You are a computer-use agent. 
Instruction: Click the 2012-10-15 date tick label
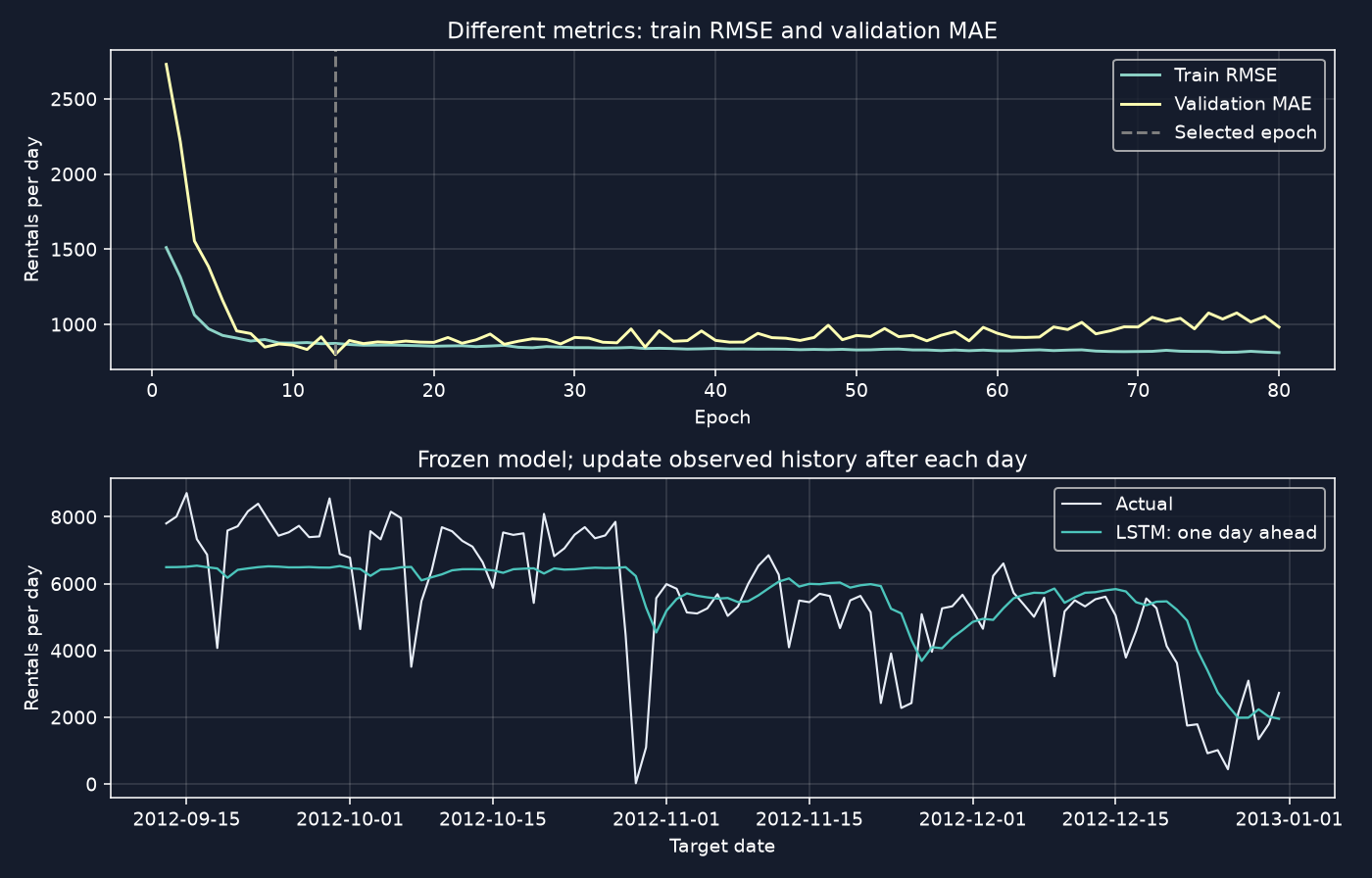(x=492, y=818)
